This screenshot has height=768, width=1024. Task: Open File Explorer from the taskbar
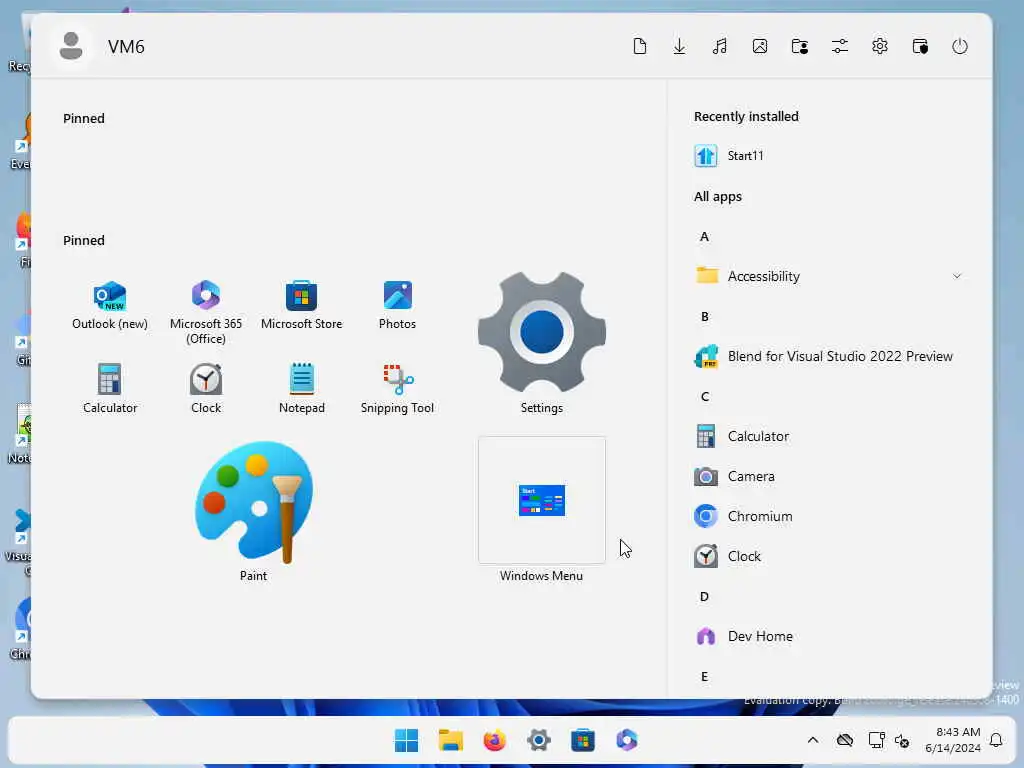click(451, 740)
